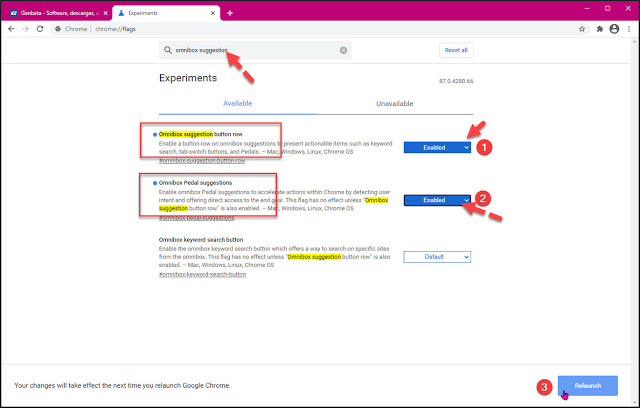Image resolution: width=640 pixels, height=408 pixels.
Task: Reload the page with the refresh icon
Action: click(45, 29)
